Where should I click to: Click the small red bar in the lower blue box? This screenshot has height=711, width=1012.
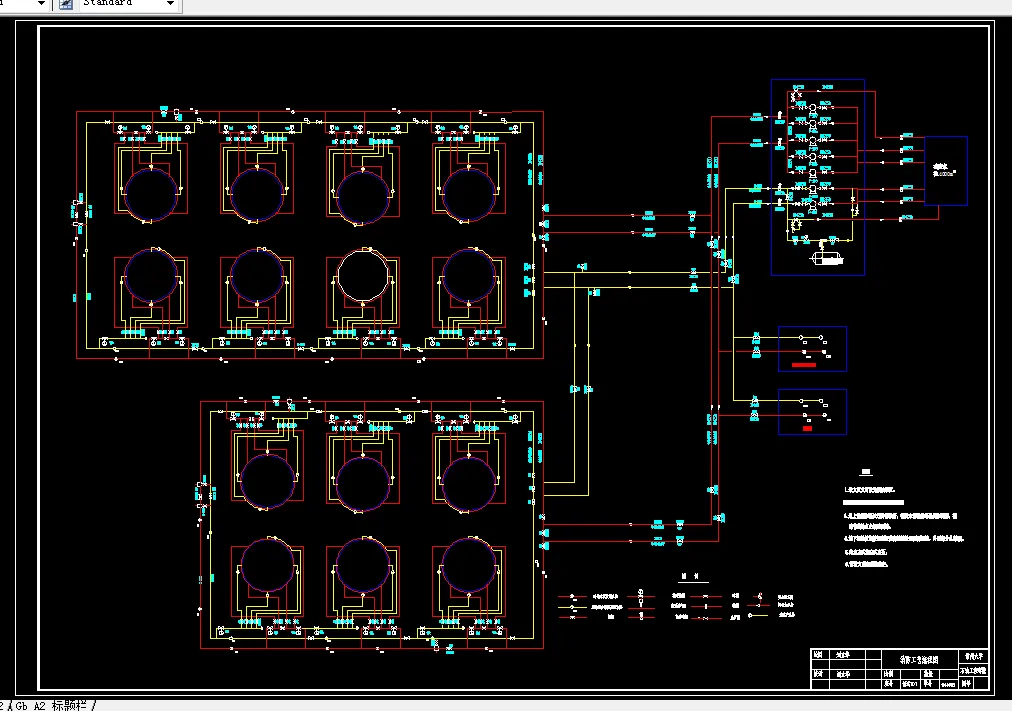(x=807, y=428)
